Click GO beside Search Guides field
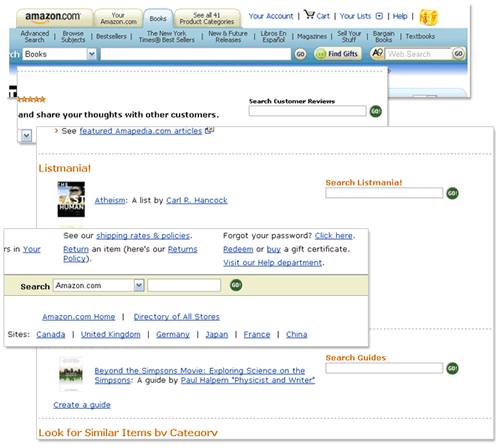The height and width of the screenshot is (448, 500). [x=452, y=368]
